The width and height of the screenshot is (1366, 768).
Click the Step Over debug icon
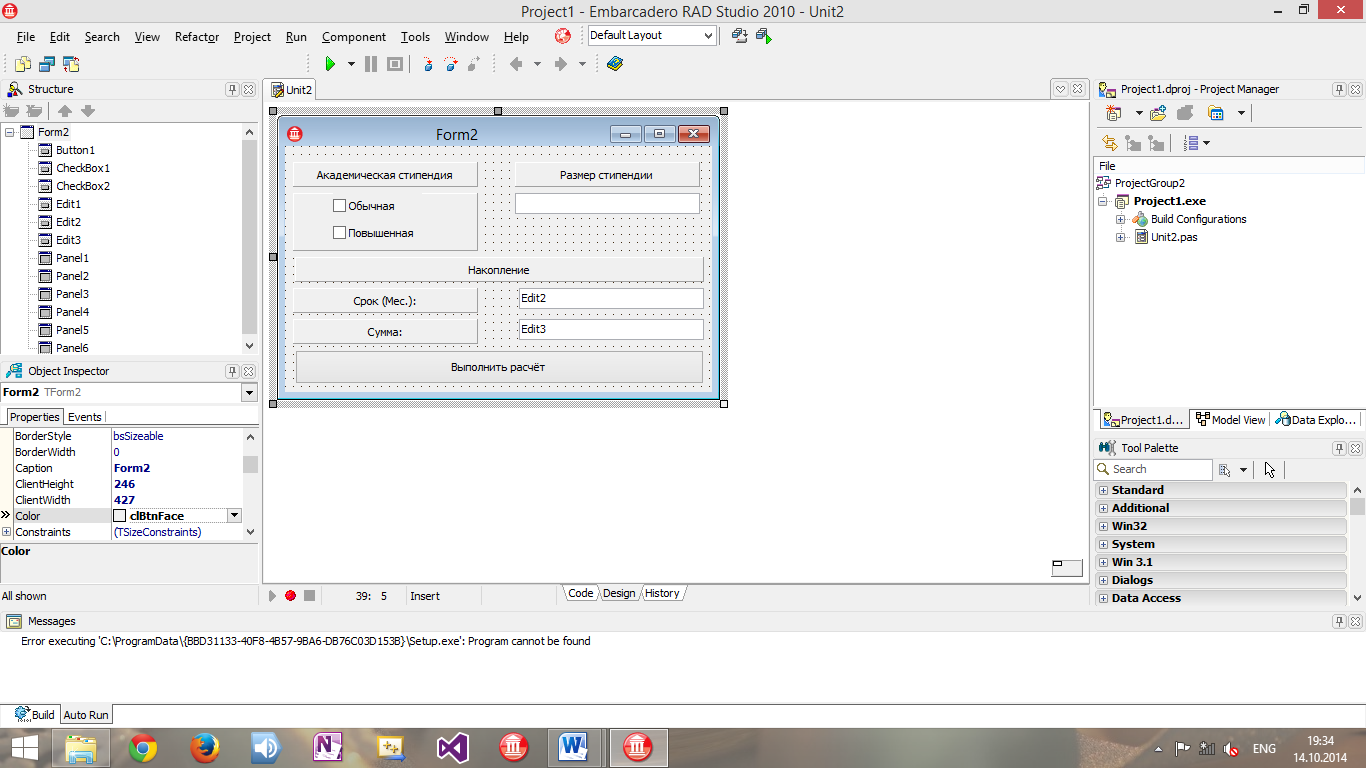pyautogui.click(x=450, y=64)
